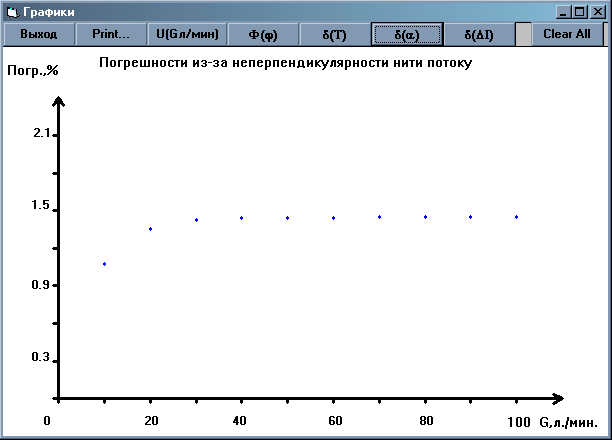Display the Ф(φ) graph

[x=263, y=34]
